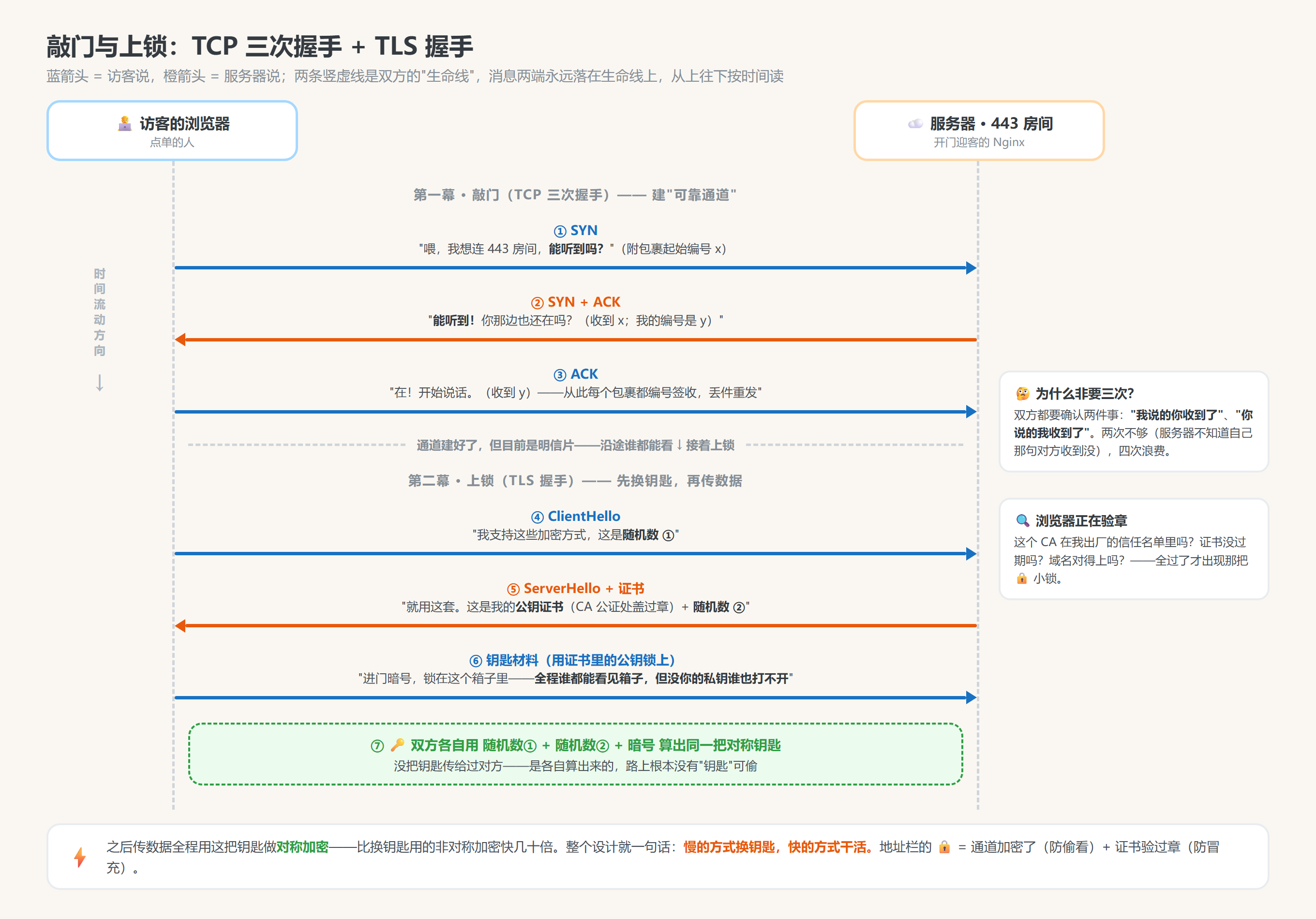
Task: Click the 服务器 · 443 房间 header box
Action: (979, 131)
